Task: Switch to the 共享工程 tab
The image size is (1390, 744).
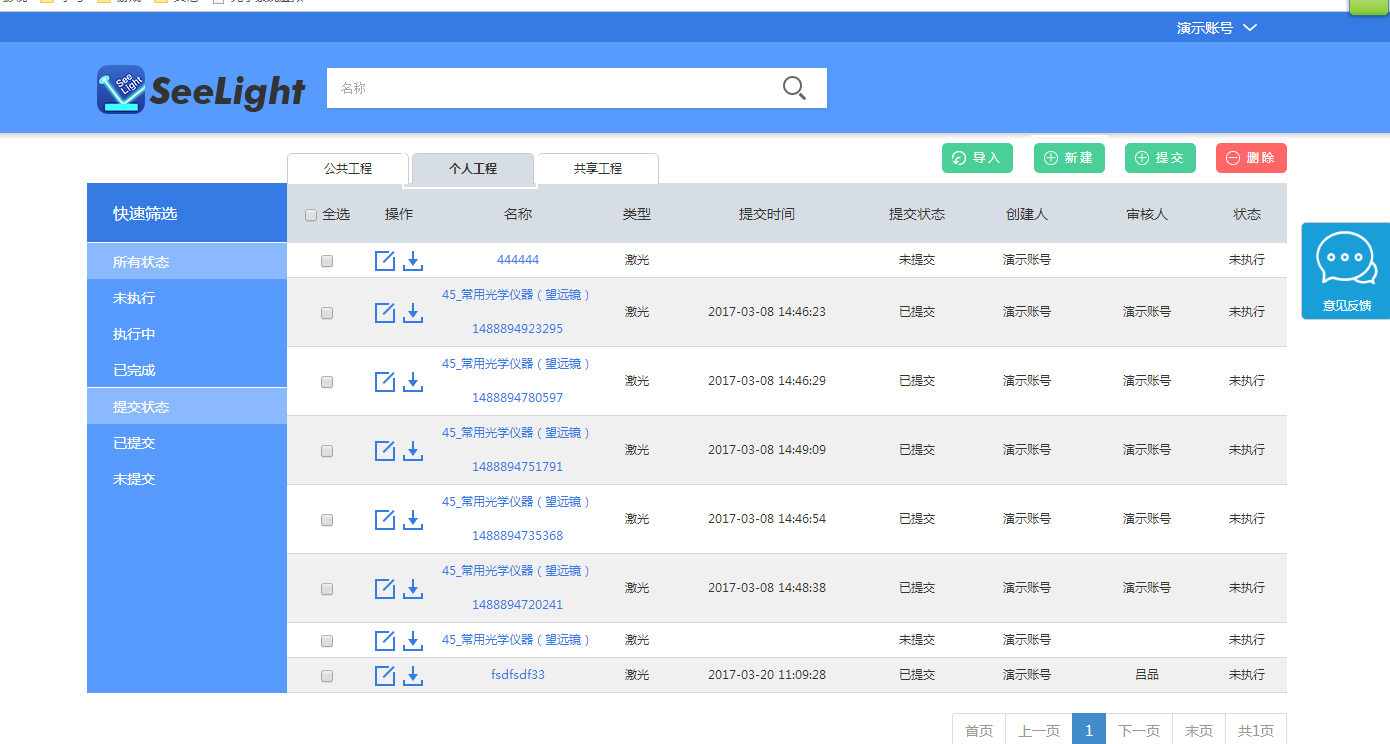Action: (598, 169)
